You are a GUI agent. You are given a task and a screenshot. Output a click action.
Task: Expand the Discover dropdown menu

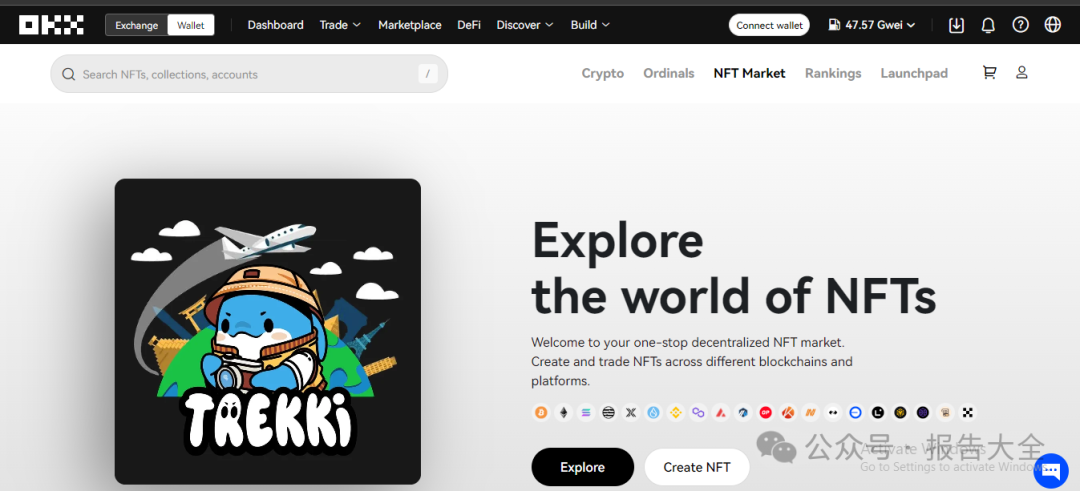tap(525, 25)
